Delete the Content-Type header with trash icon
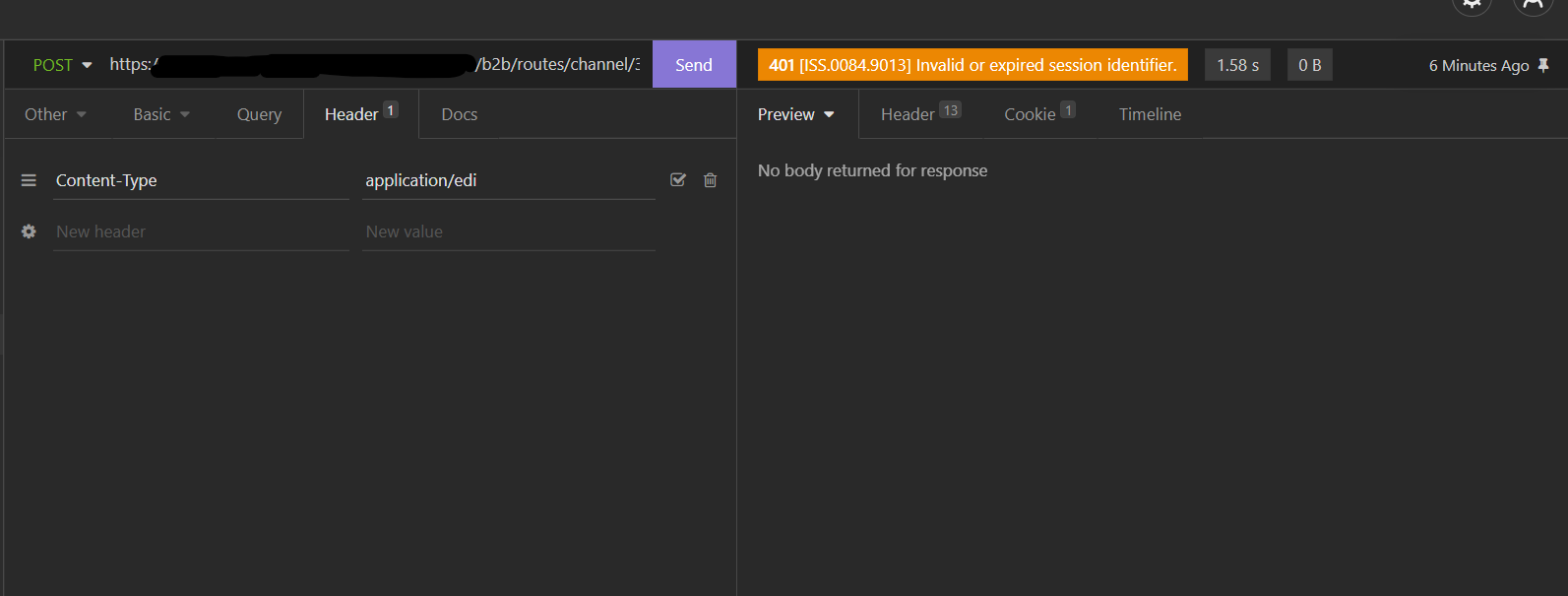 click(x=711, y=180)
